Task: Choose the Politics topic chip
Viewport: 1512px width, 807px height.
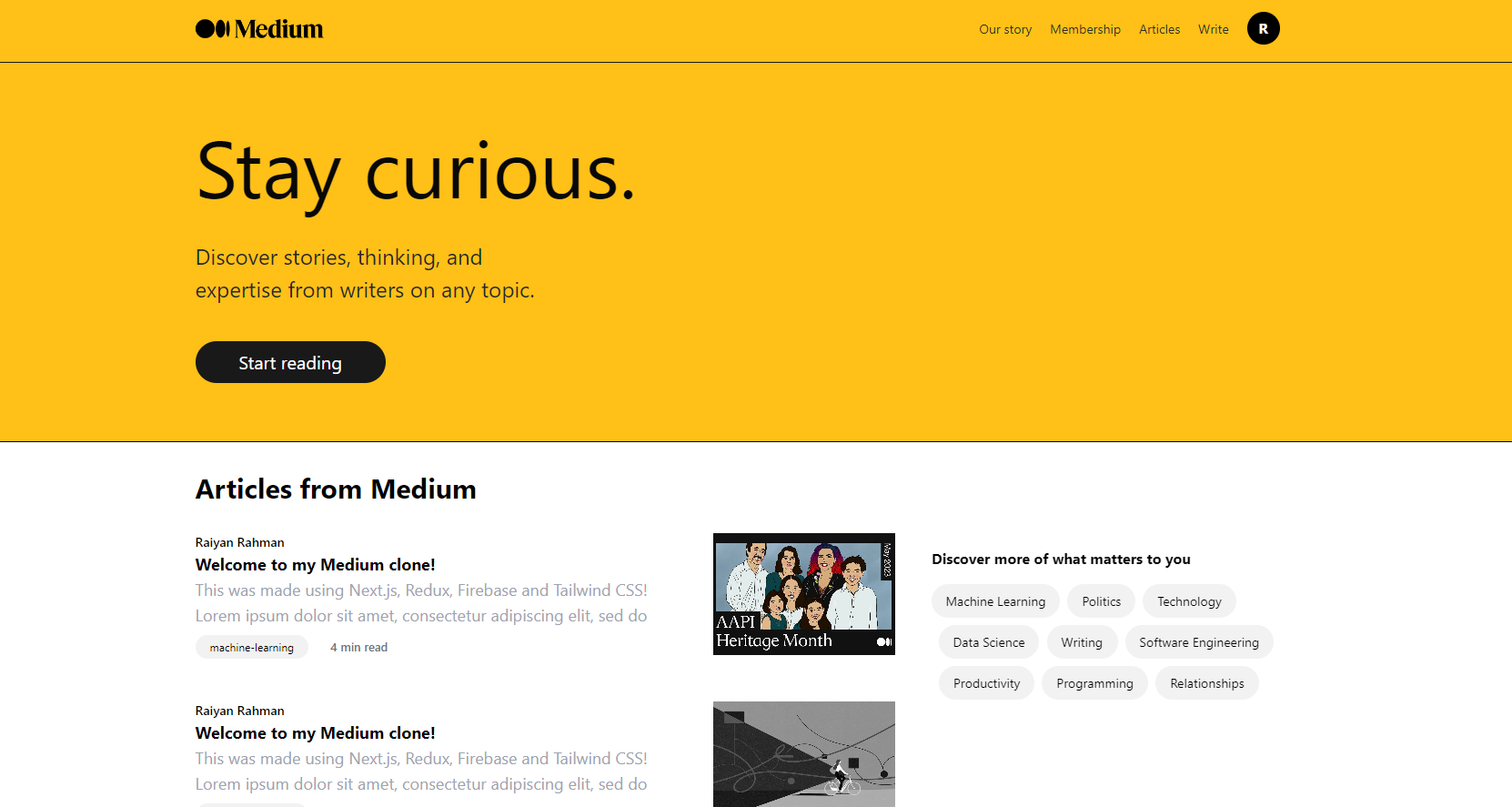Action: (1101, 601)
